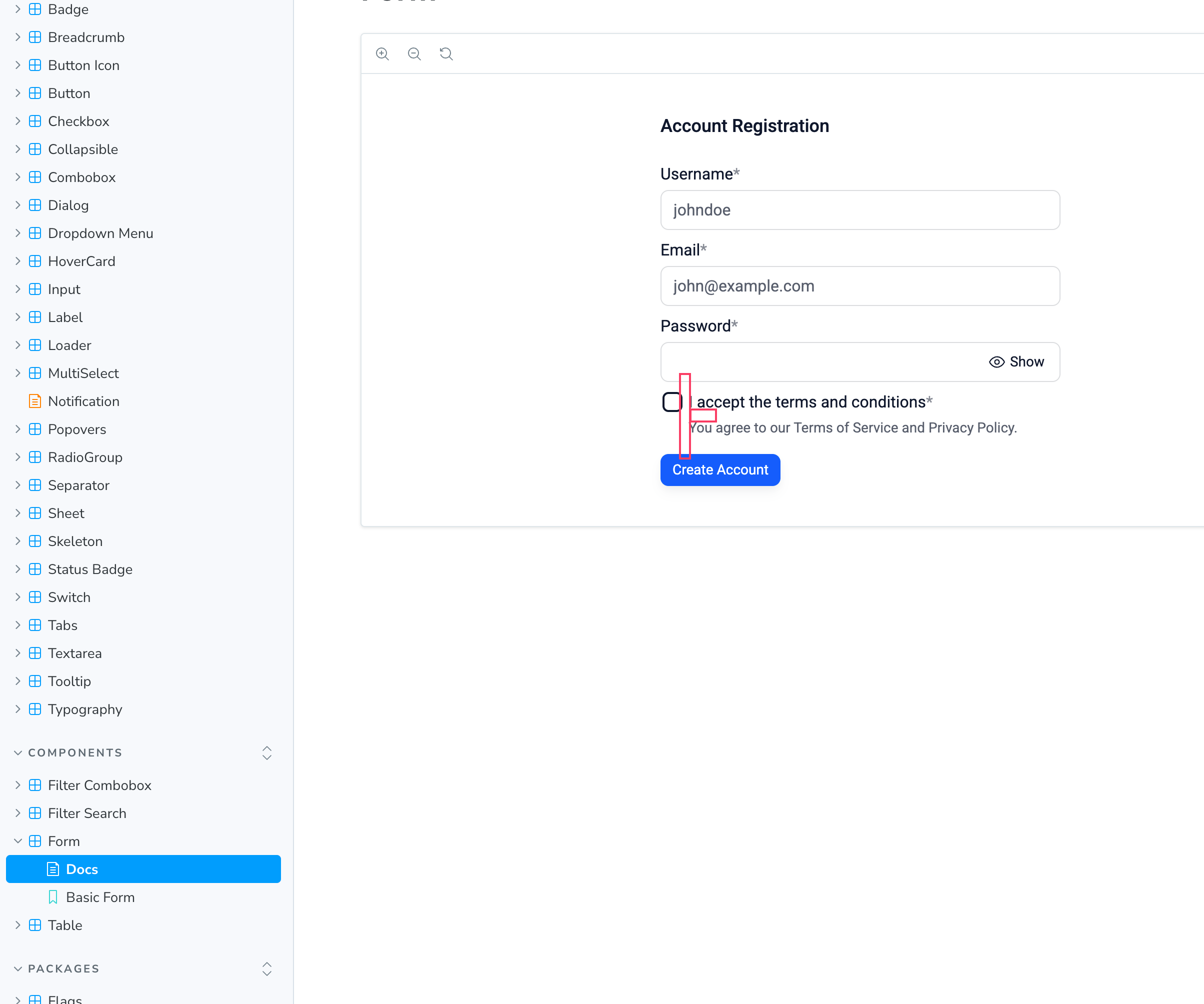Click the Checkbox component grid icon
1204x1004 pixels.
coord(35,121)
